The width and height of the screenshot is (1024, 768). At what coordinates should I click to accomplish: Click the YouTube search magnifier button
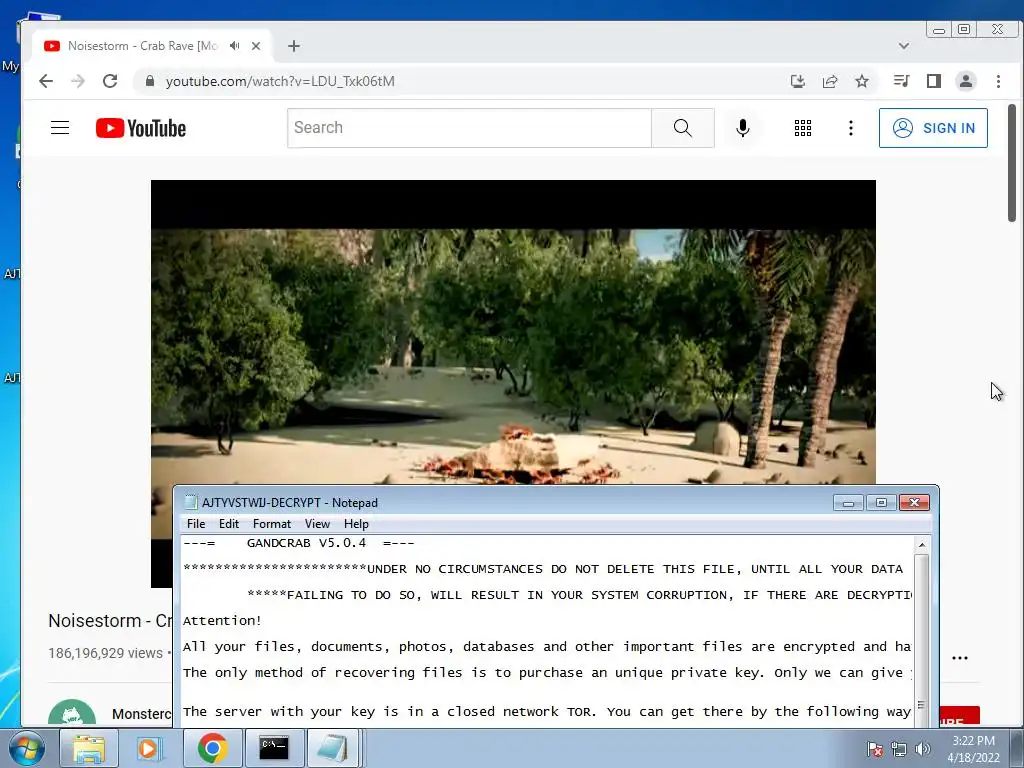point(682,128)
